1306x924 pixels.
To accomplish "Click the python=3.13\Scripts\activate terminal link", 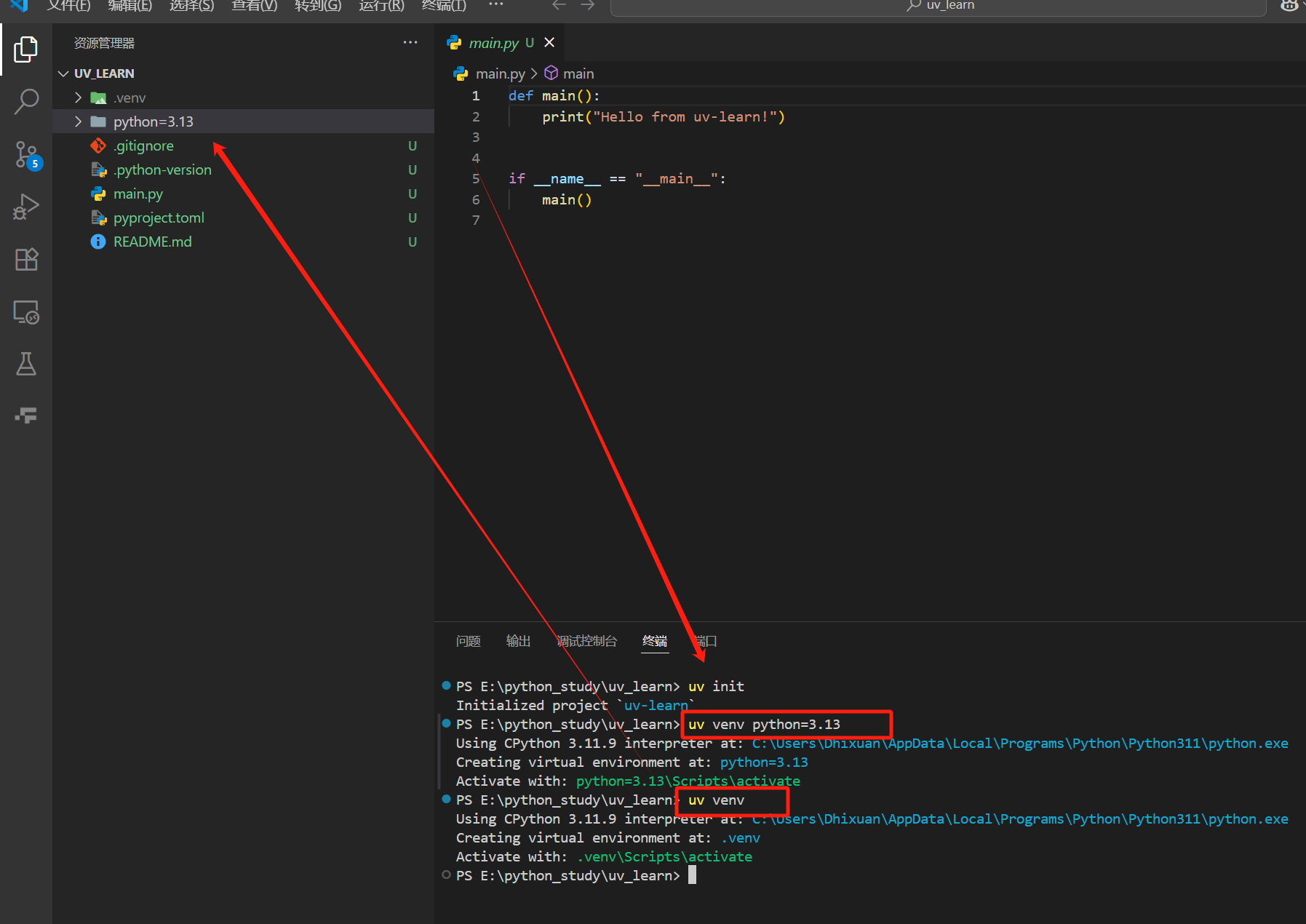I will tap(688, 781).
